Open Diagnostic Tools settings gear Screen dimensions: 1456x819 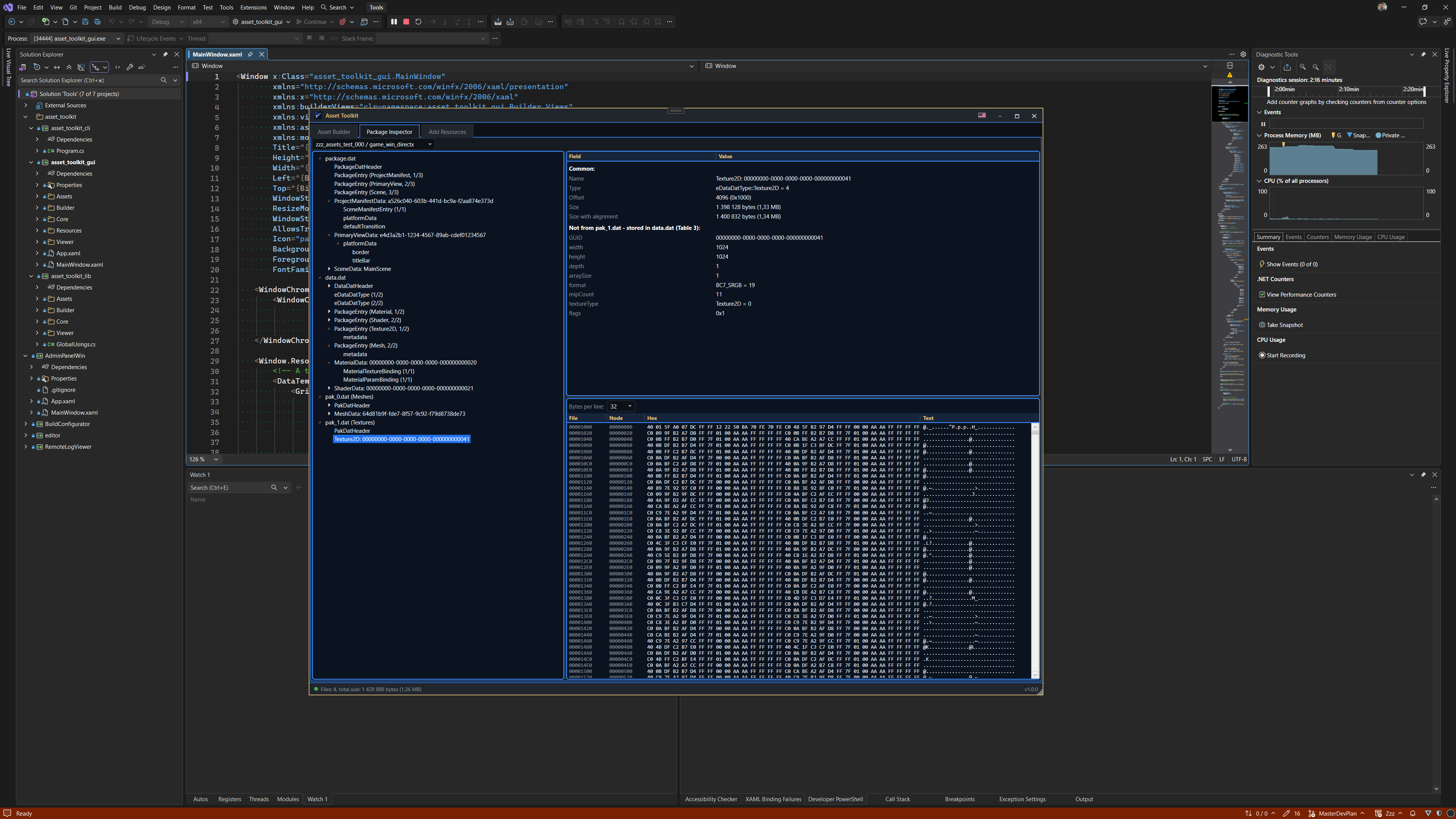pos(1261,67)
